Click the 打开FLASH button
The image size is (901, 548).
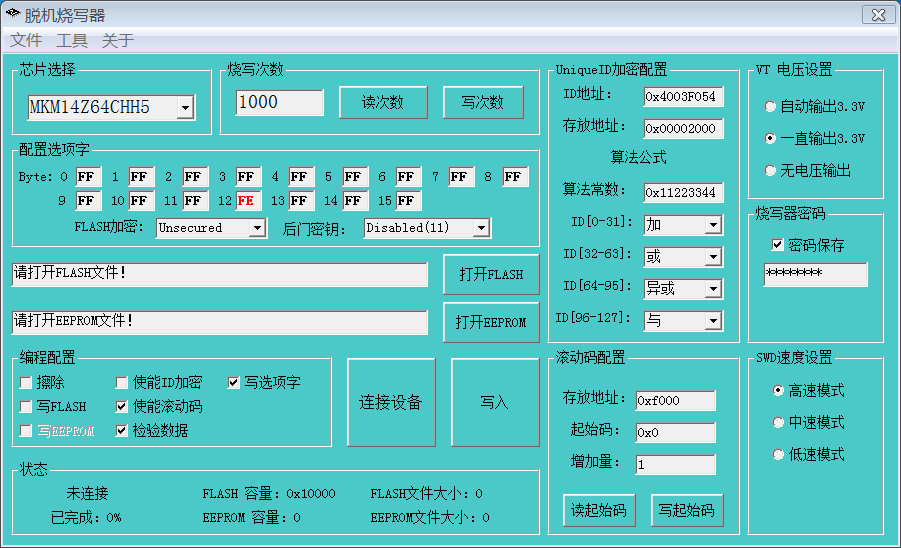(491, 274)
